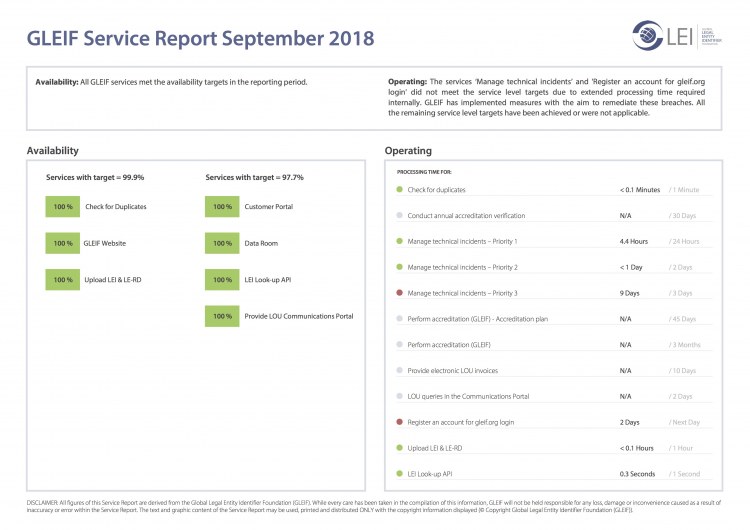Screen dimensions: 750x530
Task: Click the 4.4 Hours processing time value
Action: 634,241
